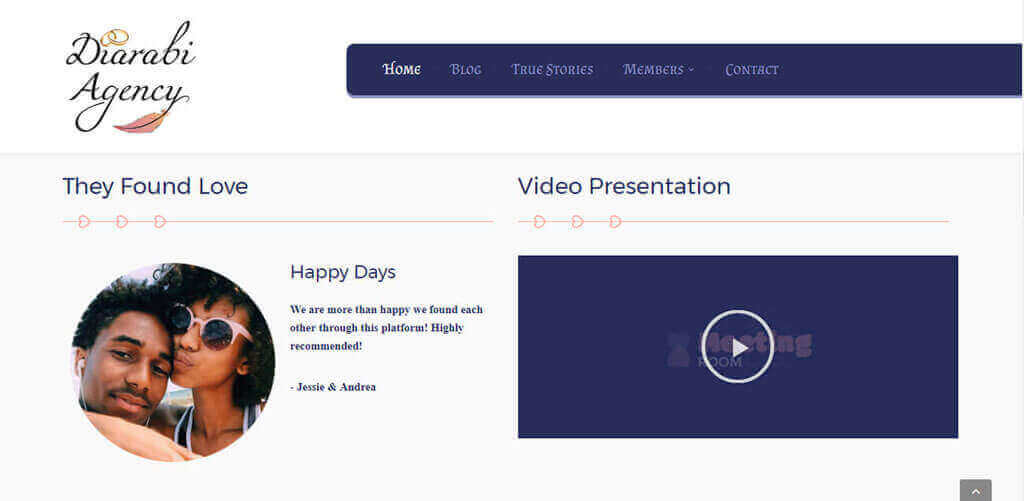
Task: Open the Happy Days testimonial title
Action: tap(343, 272)
